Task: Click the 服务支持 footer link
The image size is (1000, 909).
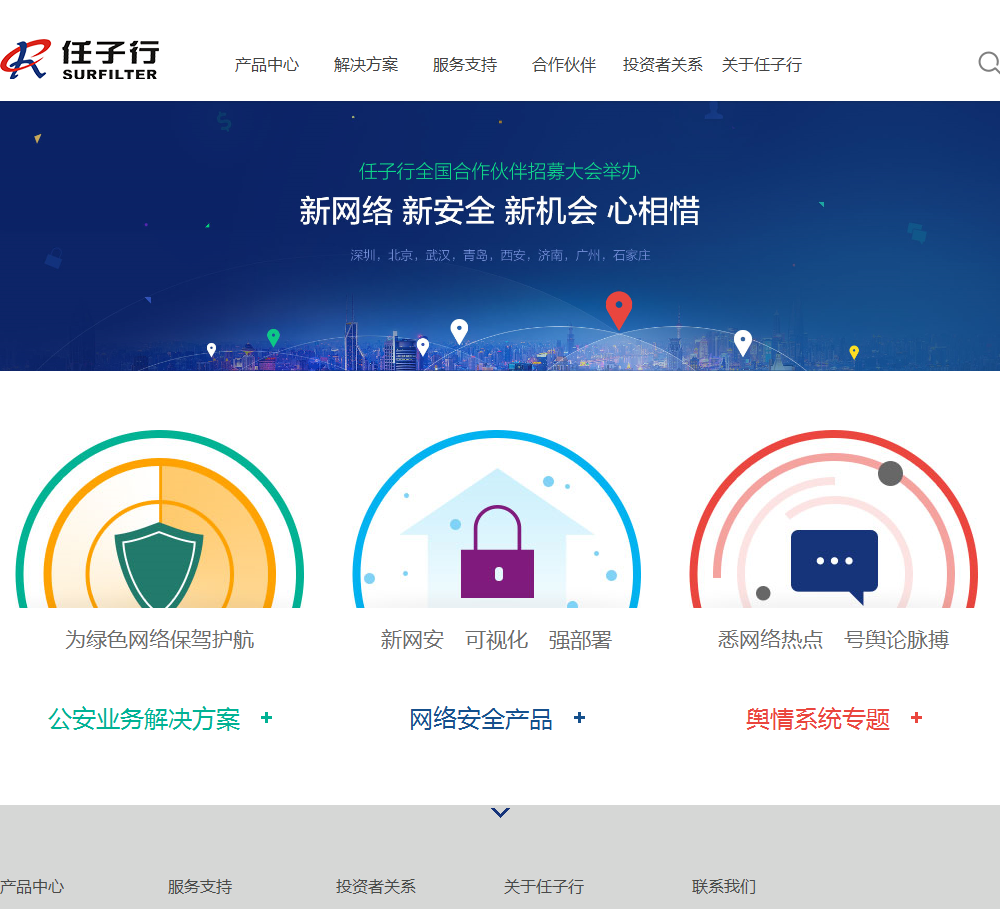Action: (200, 887)
